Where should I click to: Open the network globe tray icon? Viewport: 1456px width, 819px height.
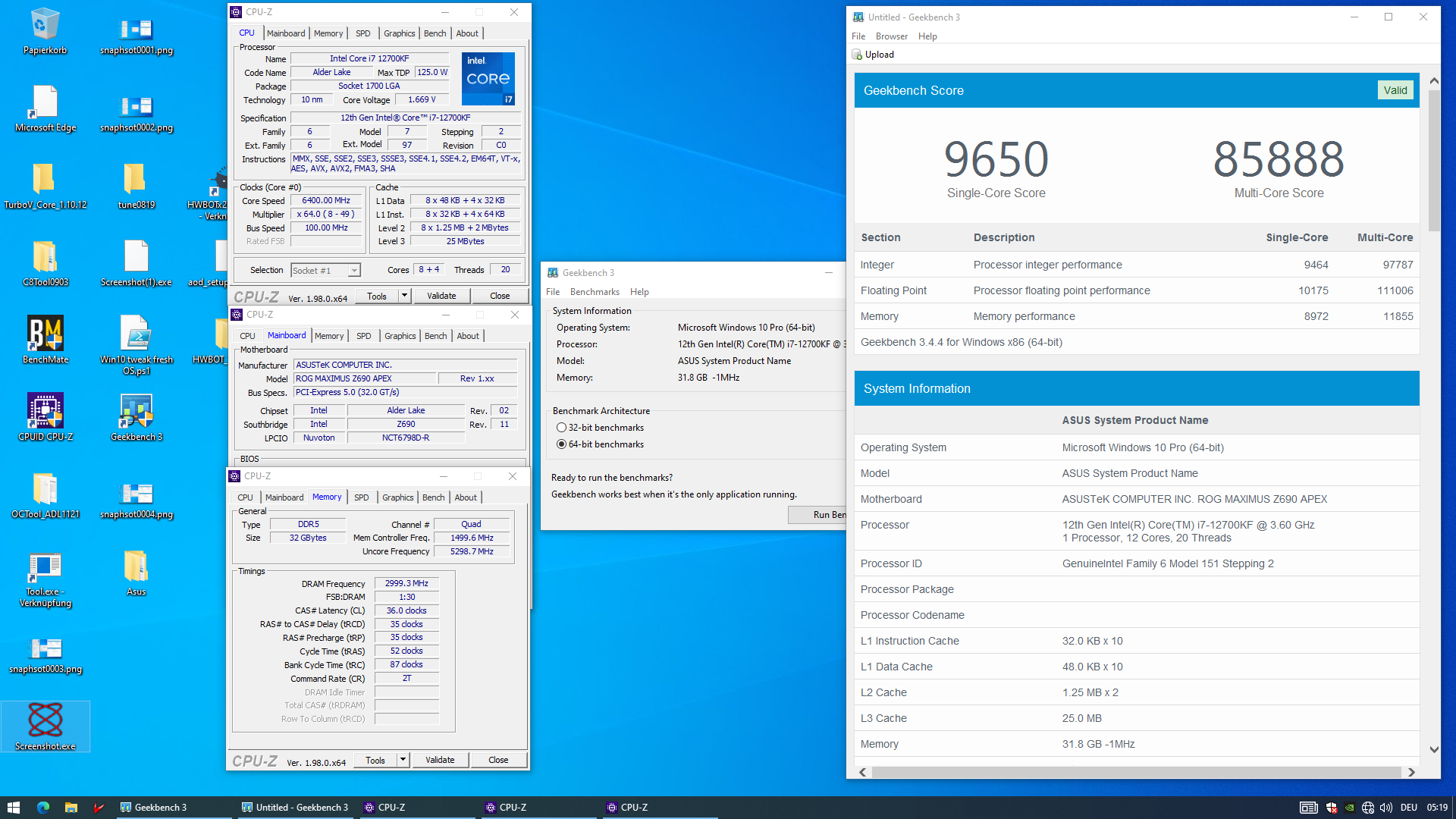click(x=1368, y=808)
